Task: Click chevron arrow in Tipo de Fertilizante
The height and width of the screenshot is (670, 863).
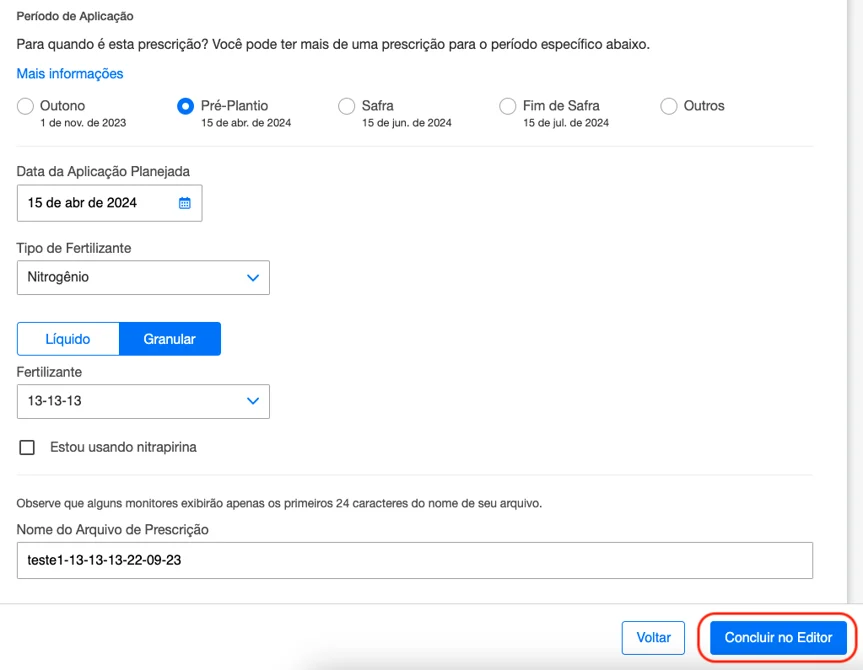Action: click(253, 278)
